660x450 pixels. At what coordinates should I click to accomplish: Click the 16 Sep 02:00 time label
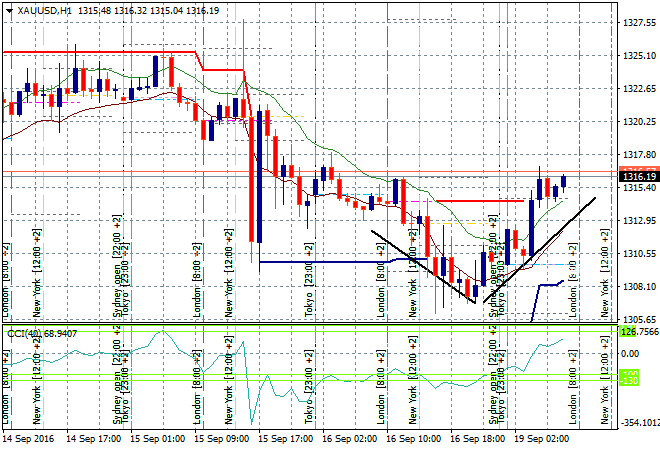click(x=351, y=438)
